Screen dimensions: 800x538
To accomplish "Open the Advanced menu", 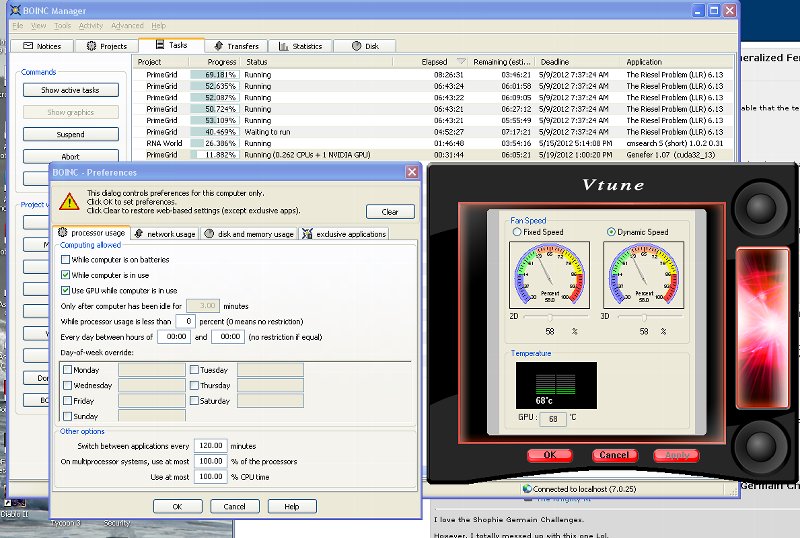I will click(127, 25).
